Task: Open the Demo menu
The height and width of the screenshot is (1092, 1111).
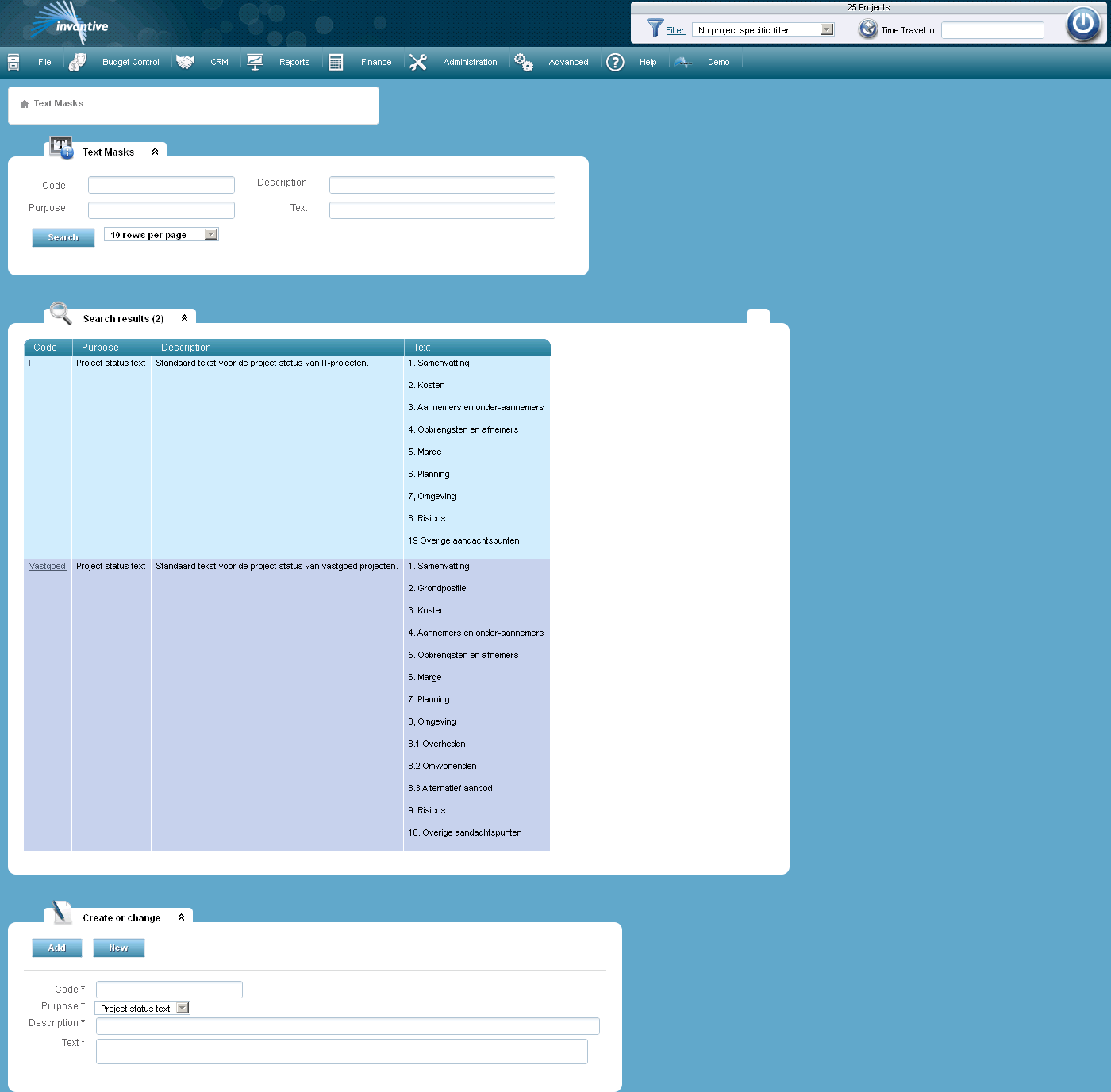Action: coord(718,62)
